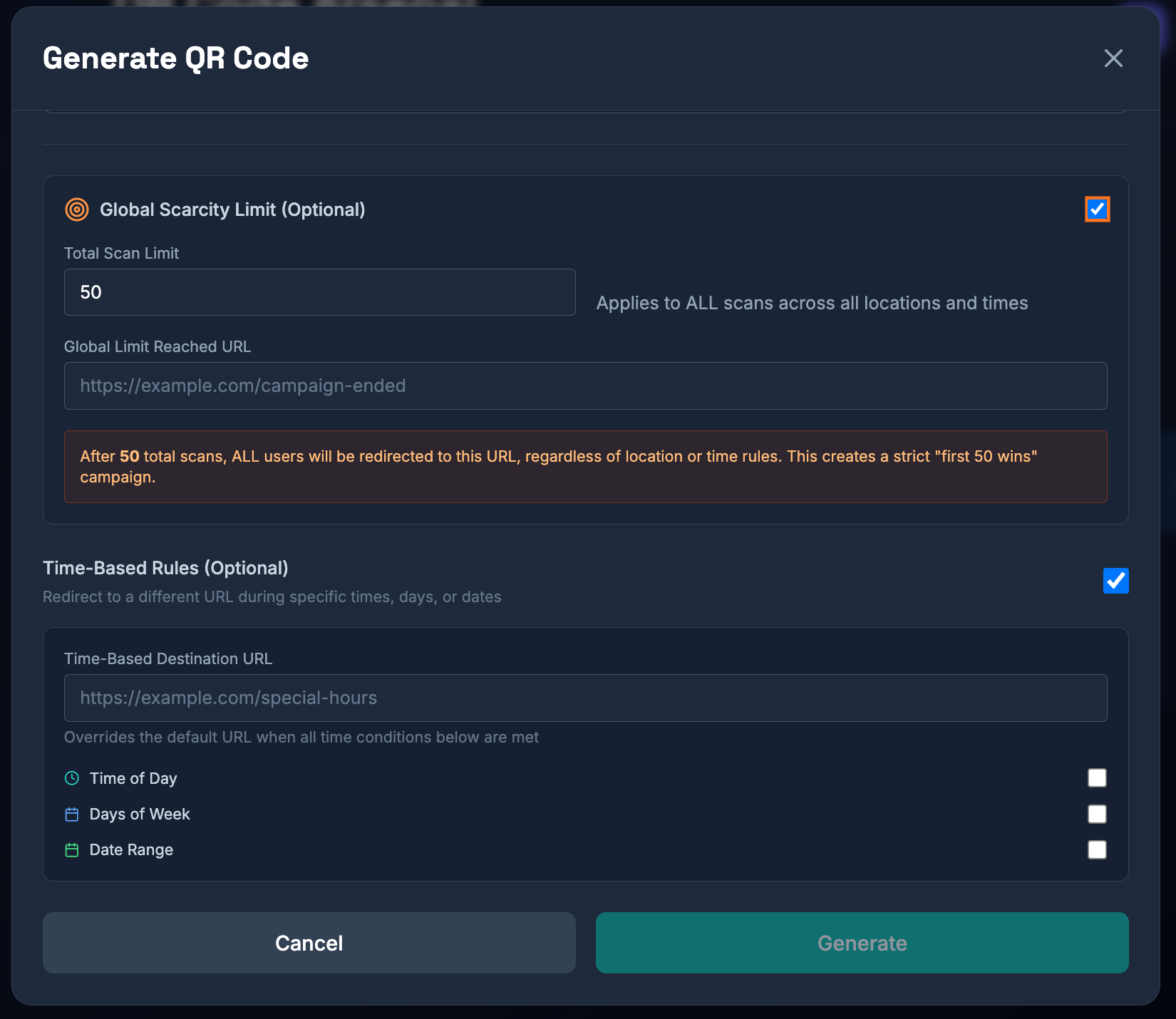
Task: Click the Generate button
Action: click(862, 943)
